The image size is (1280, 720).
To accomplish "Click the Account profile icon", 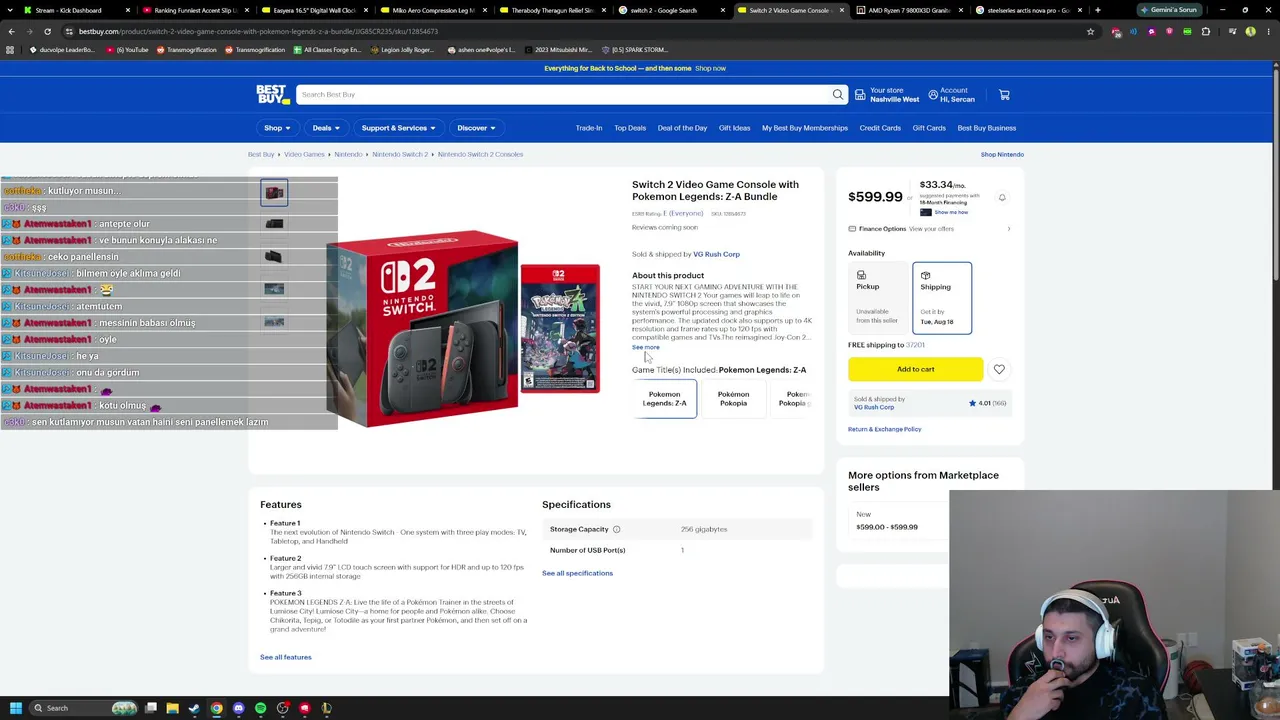I will [x=933, y=95].
